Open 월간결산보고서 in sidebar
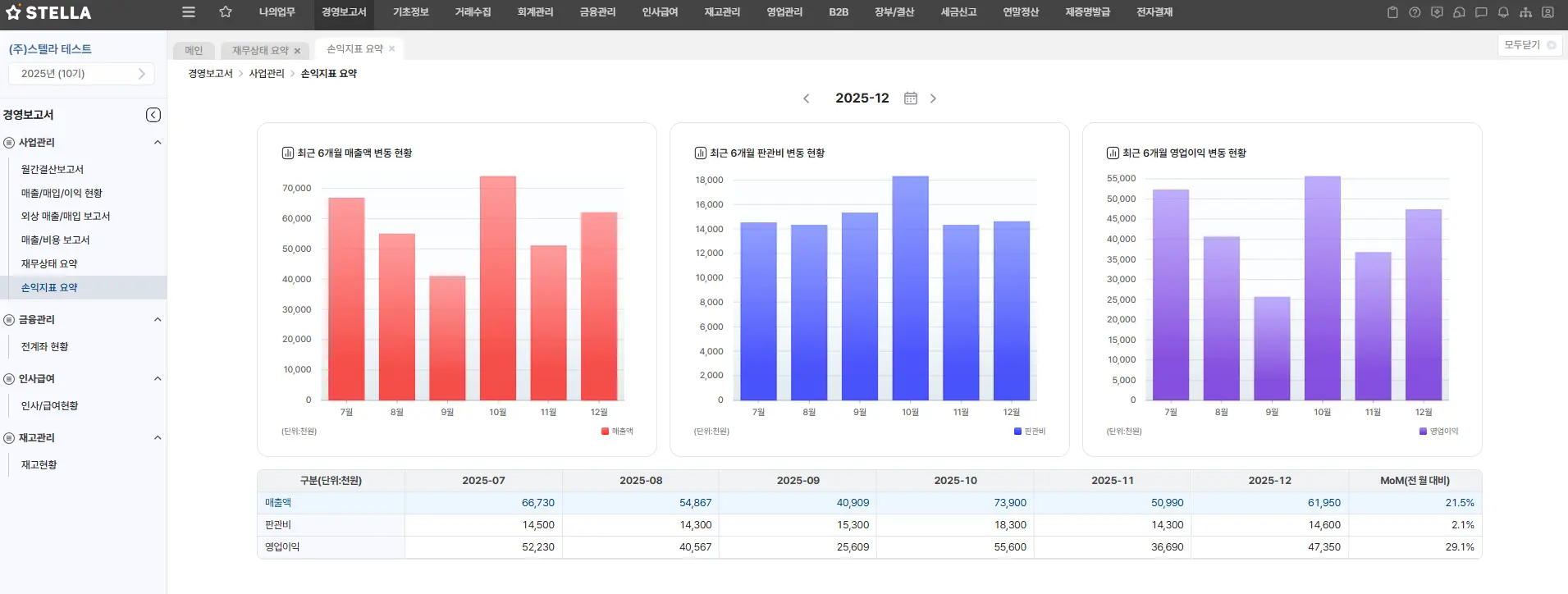1568x594 pixels. (x=53, y=170)
